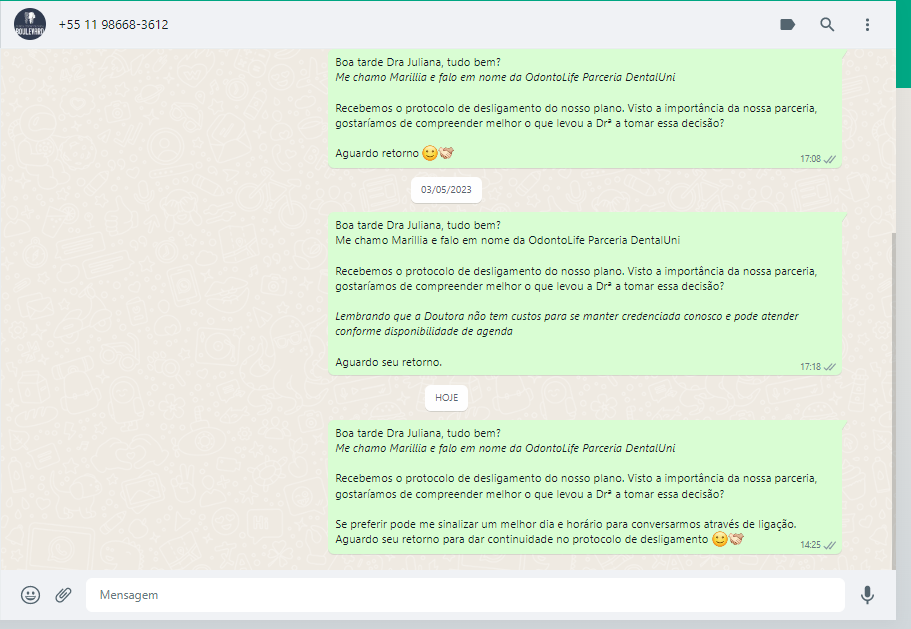Record a voice message with microphone
Viewport: 911px width, 629px height.
pyautogui.click(x=867, y=595)
